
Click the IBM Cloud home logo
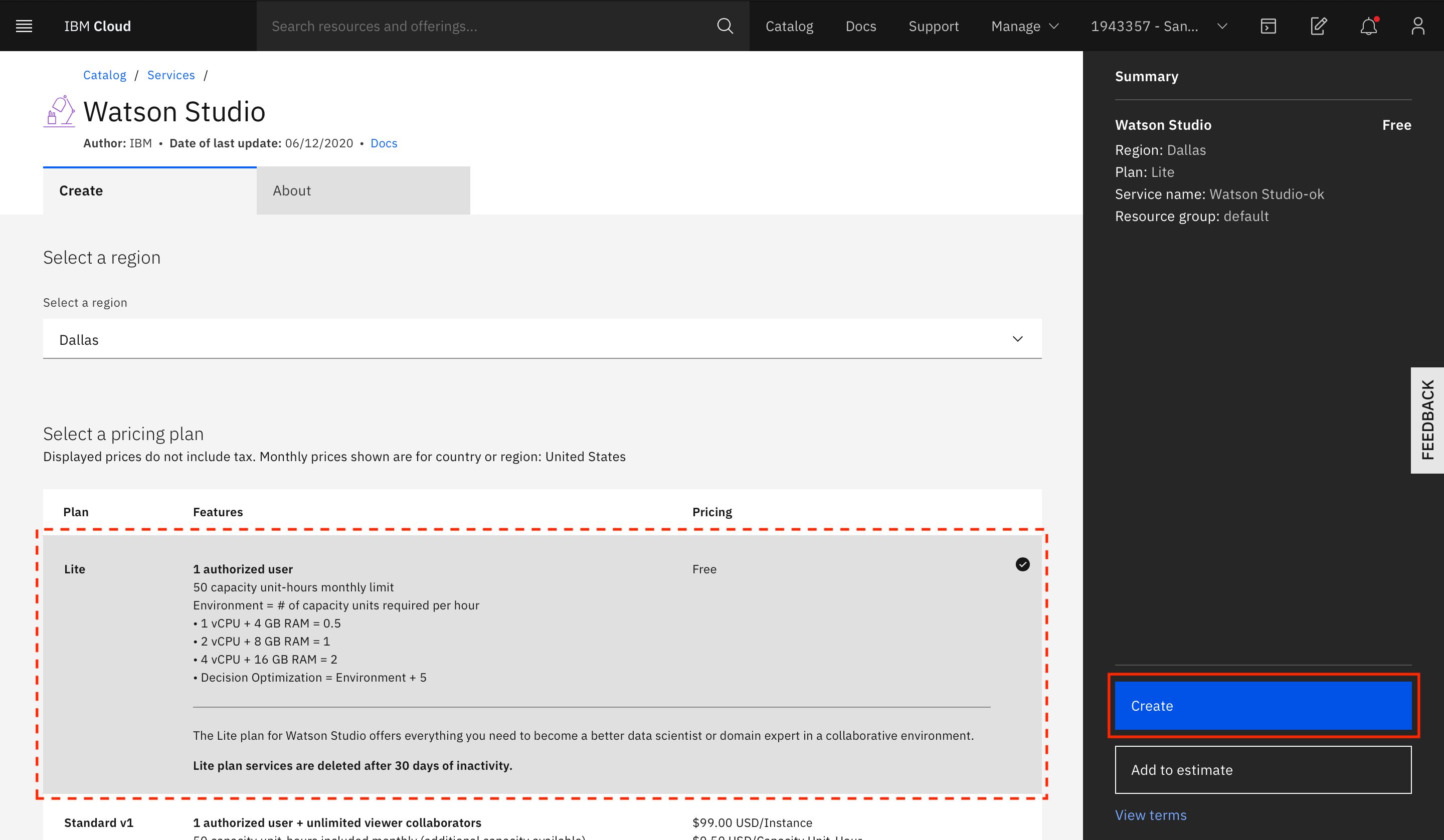(97, 26)
